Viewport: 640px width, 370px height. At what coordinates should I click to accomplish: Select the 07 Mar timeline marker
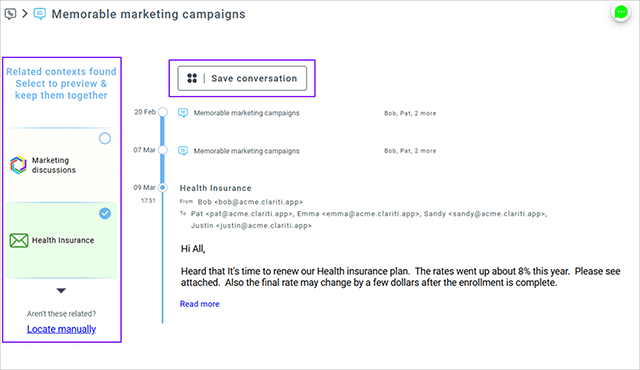pyautogui.click(x=163, y=150)
